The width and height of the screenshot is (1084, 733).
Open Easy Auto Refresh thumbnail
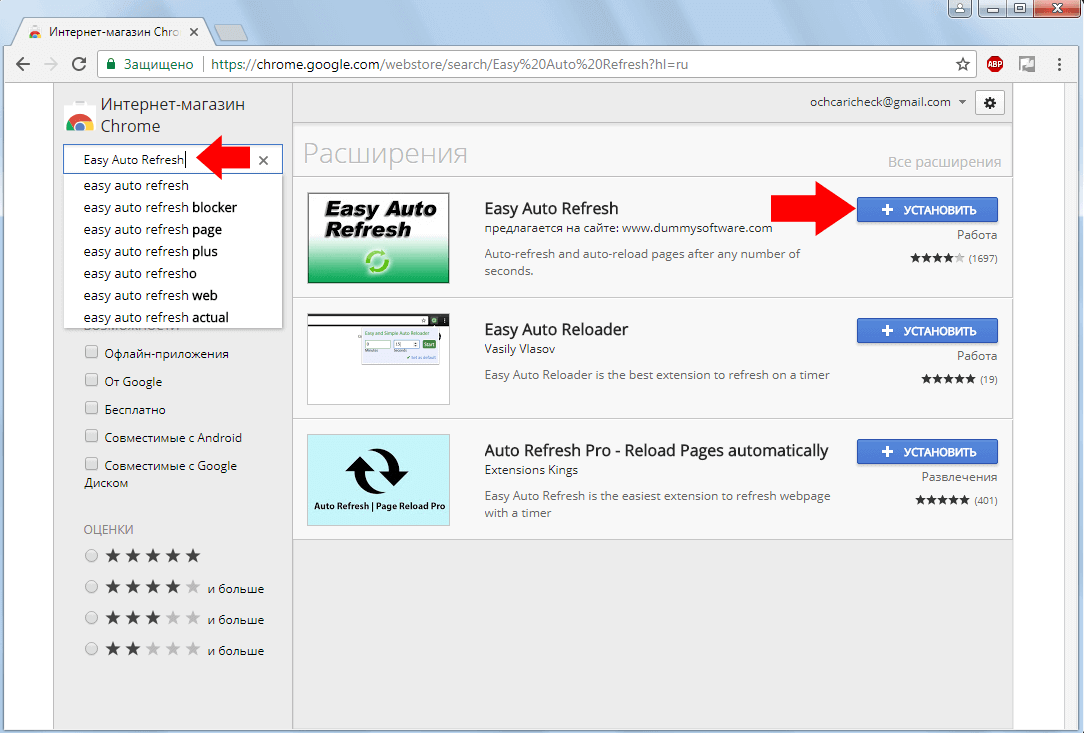[x=378, y=238]
